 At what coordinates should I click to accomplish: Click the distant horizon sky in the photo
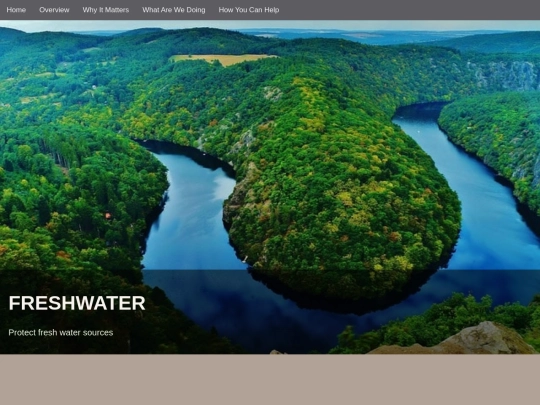(x=270, y=25)
